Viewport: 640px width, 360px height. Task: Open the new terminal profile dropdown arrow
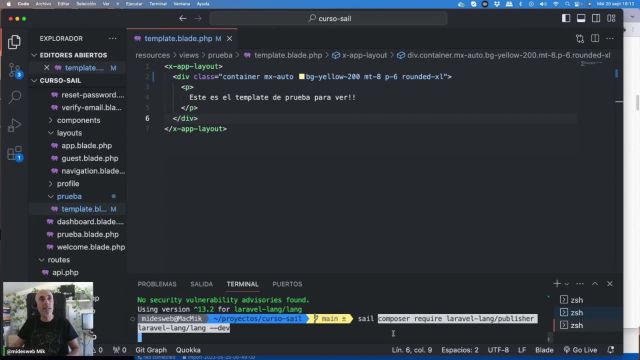(x=567, y=284)
